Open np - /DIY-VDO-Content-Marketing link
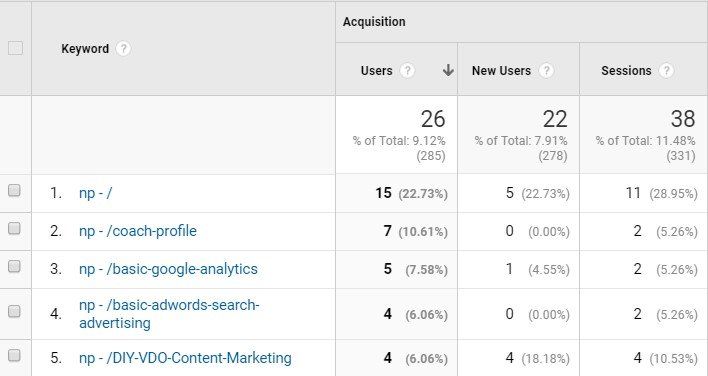The image size is (708, 376). click(x=185, y=358)
